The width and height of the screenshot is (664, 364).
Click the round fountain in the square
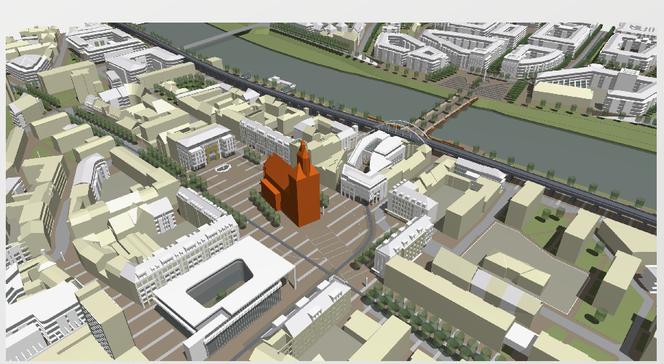[x=222, y=168]
